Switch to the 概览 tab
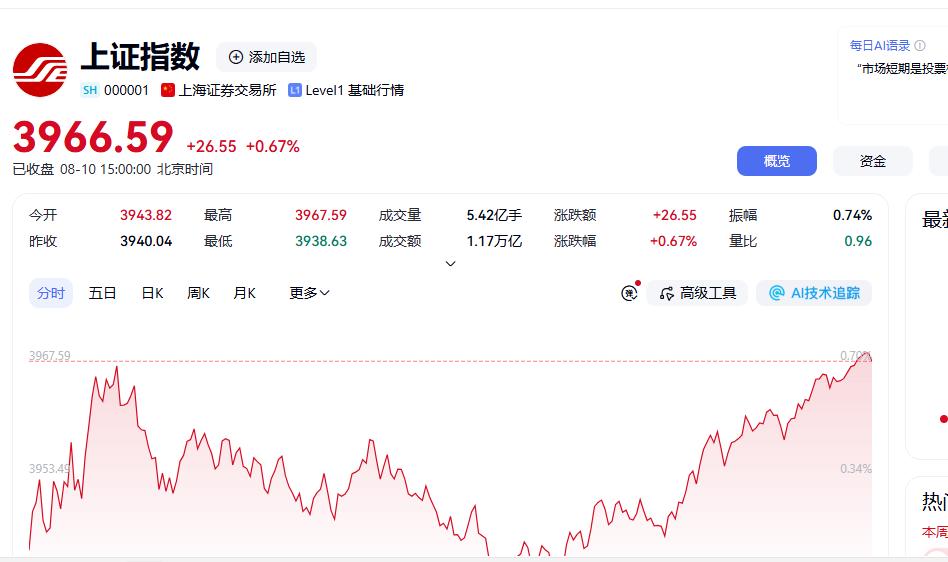This screenshot has height=562, width=948. (776, 161)
